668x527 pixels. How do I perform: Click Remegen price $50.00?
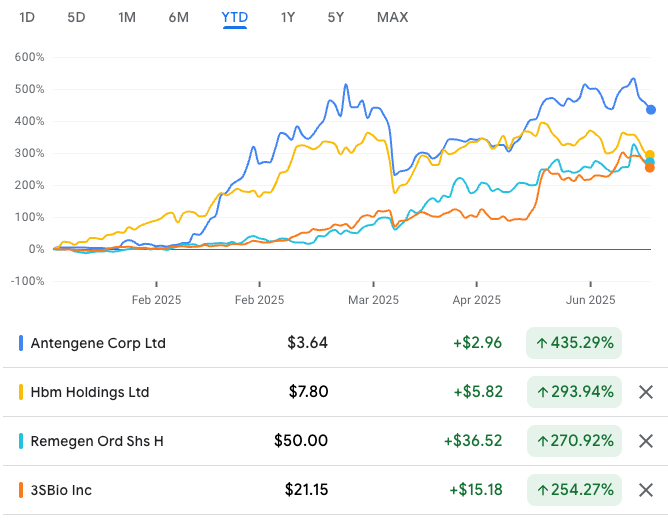301,441
